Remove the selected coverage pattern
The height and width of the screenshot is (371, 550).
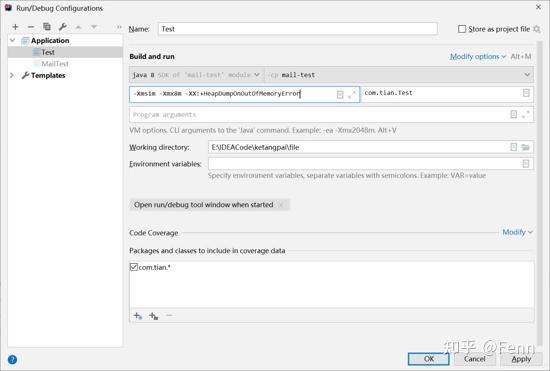click(x=169, y=316)
